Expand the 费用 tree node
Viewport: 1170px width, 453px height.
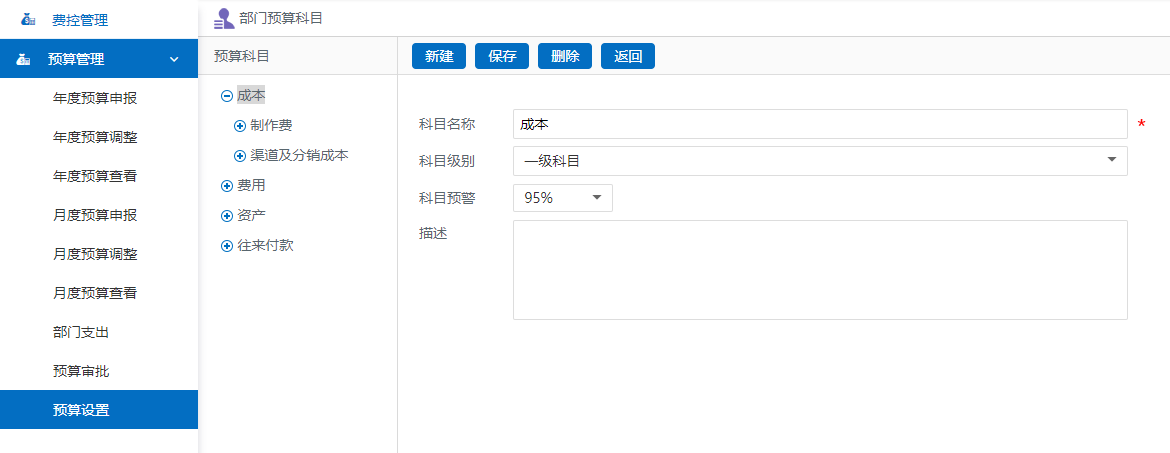[x=227, y=186]
